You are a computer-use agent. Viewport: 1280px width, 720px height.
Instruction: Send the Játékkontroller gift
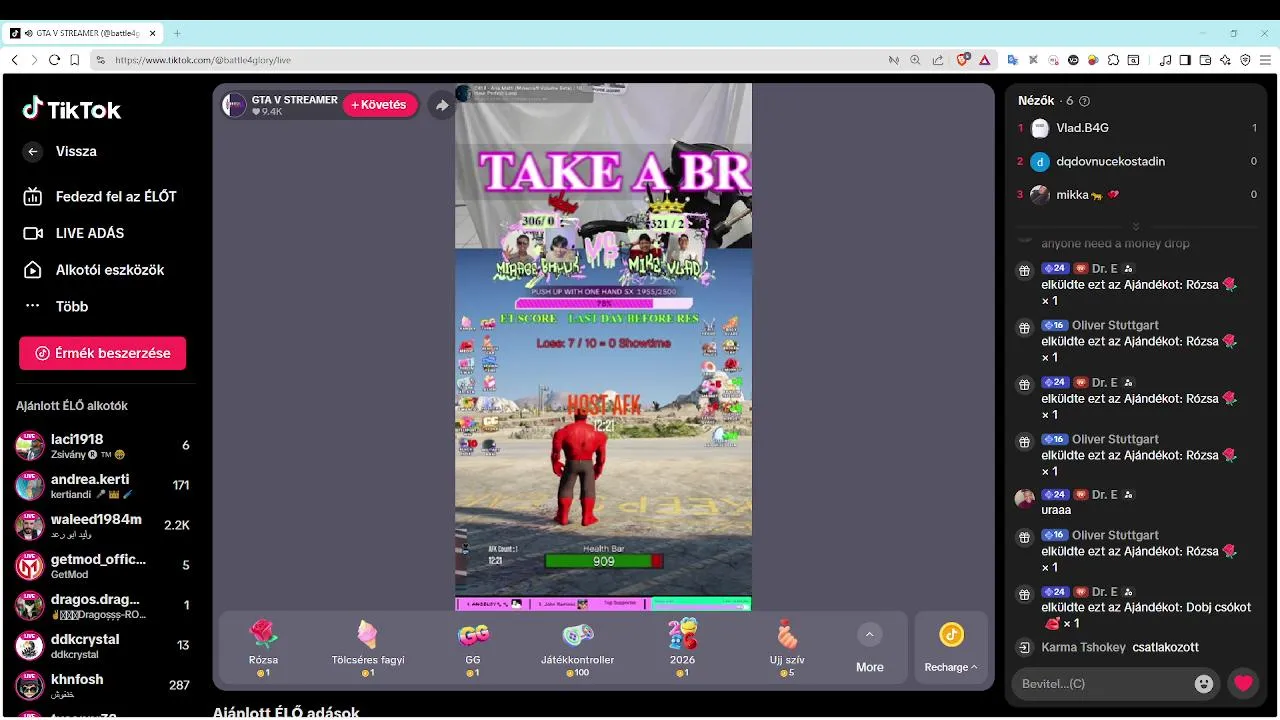[x=578, y=648]
